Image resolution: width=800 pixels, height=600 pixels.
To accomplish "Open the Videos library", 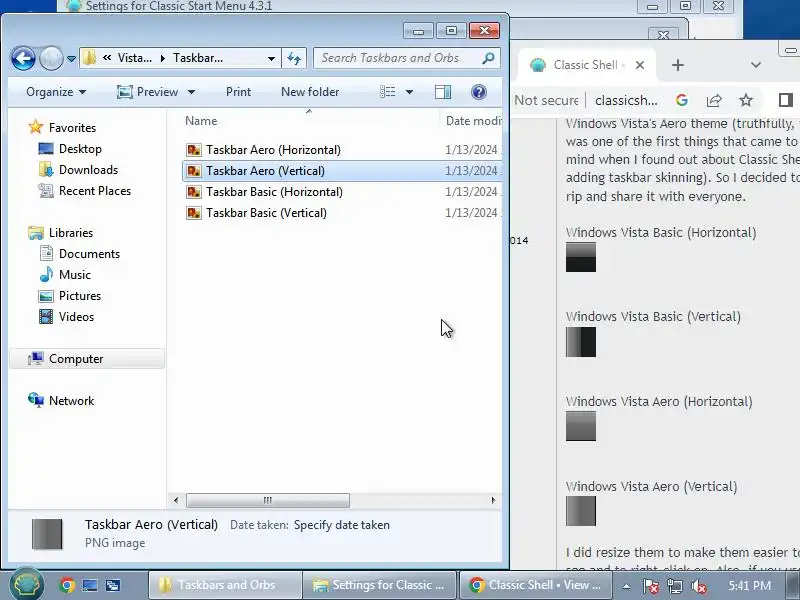I will click(x=77, y=317).
